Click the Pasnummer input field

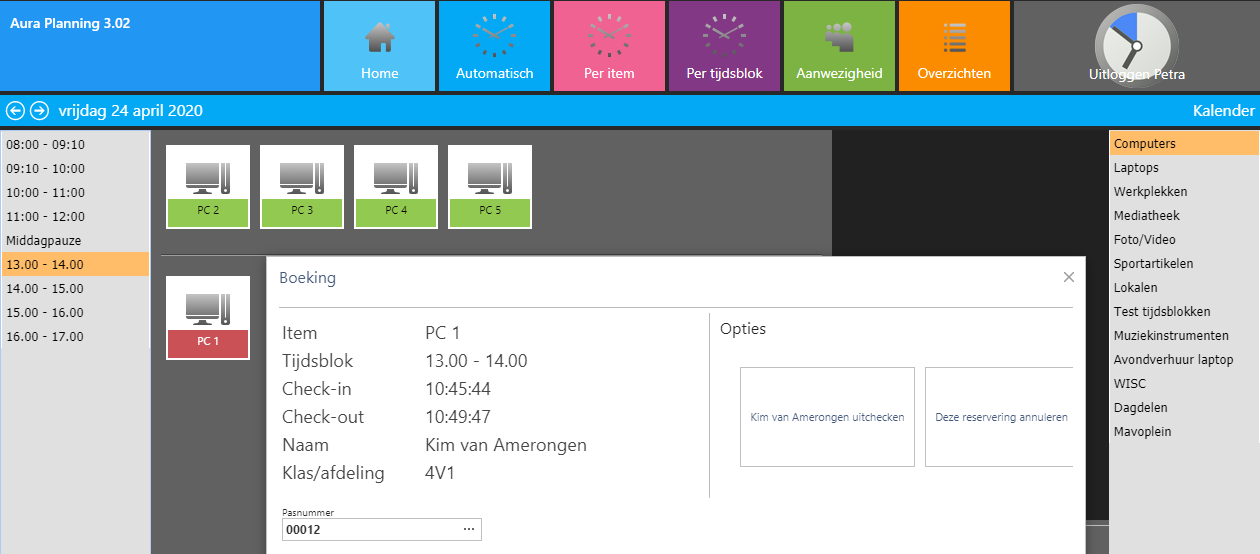pos(368,529)
